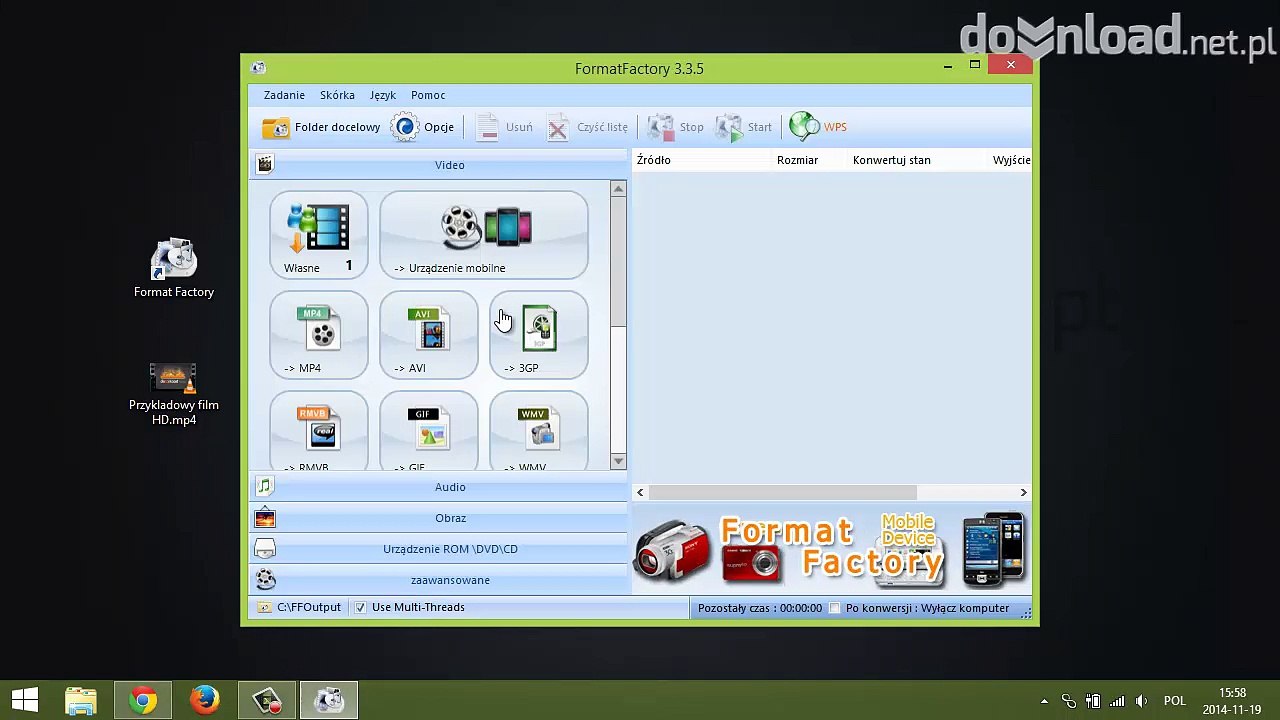This screenshot has height=720, width=1280.
Task: Click the Folder docelowy toolbar button
Action: pos(321,127)
